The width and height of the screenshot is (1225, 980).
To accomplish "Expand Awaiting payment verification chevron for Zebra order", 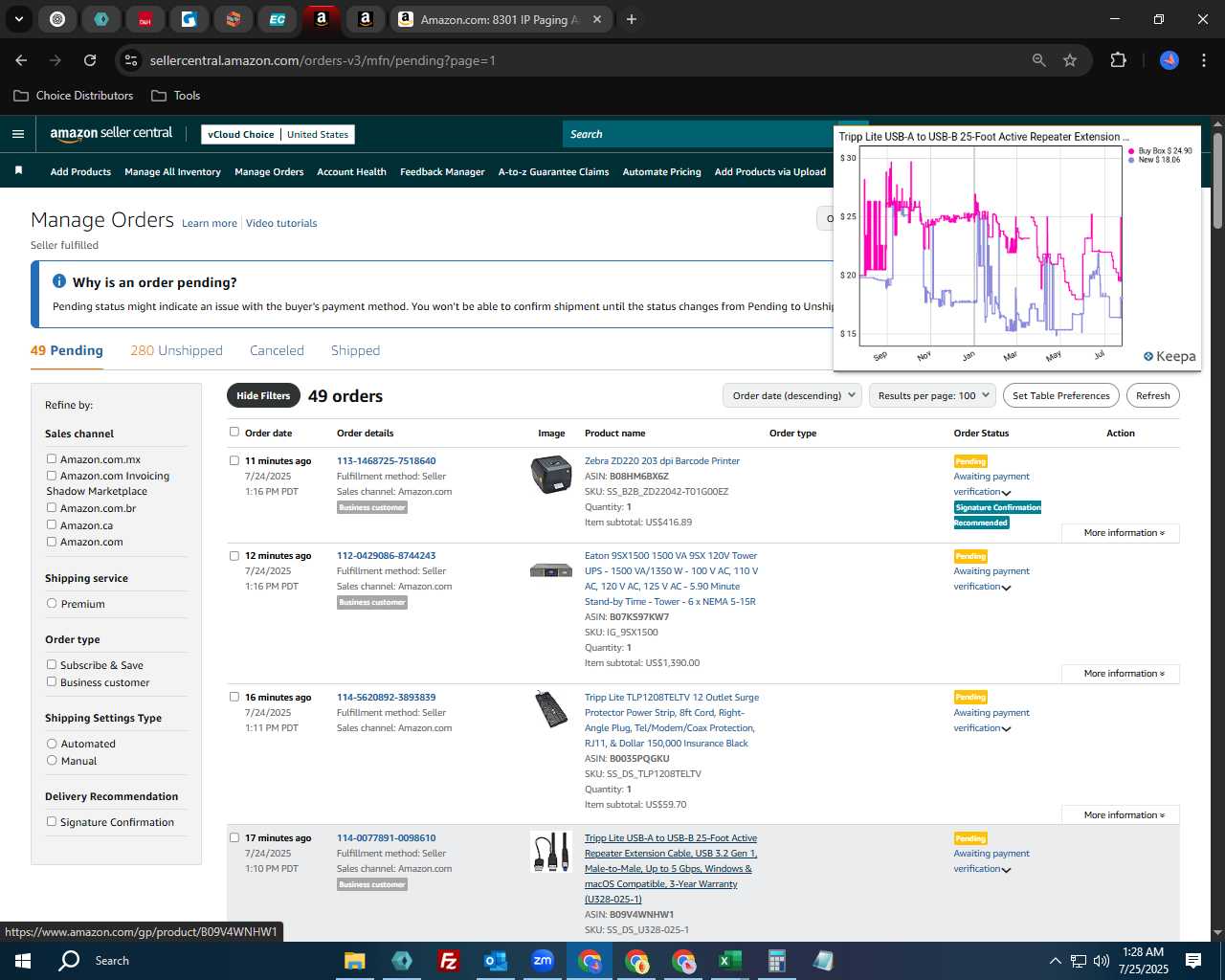I will point(1006,493).
